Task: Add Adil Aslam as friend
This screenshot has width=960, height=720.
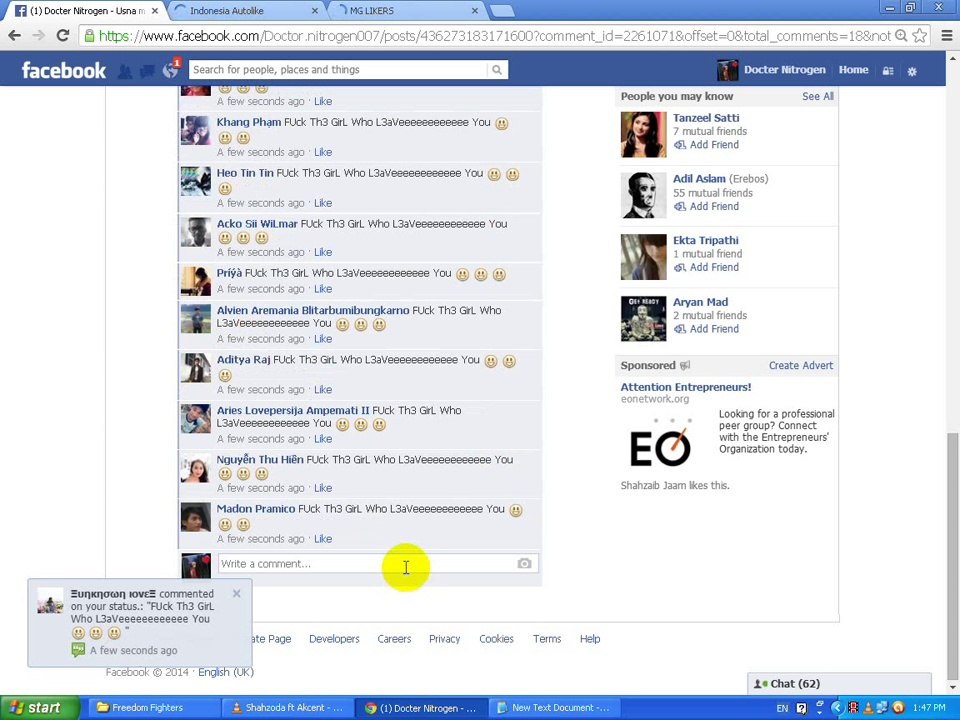Action: tap(707, 206)
